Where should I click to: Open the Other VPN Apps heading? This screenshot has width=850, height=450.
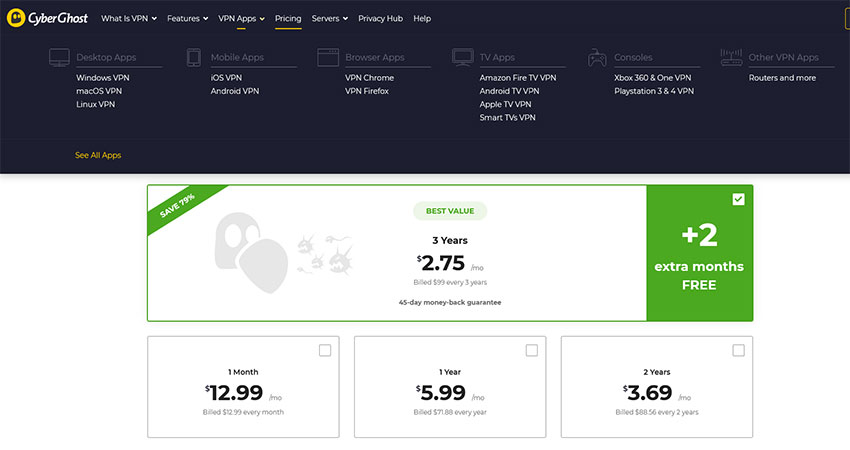click(783, 57)
